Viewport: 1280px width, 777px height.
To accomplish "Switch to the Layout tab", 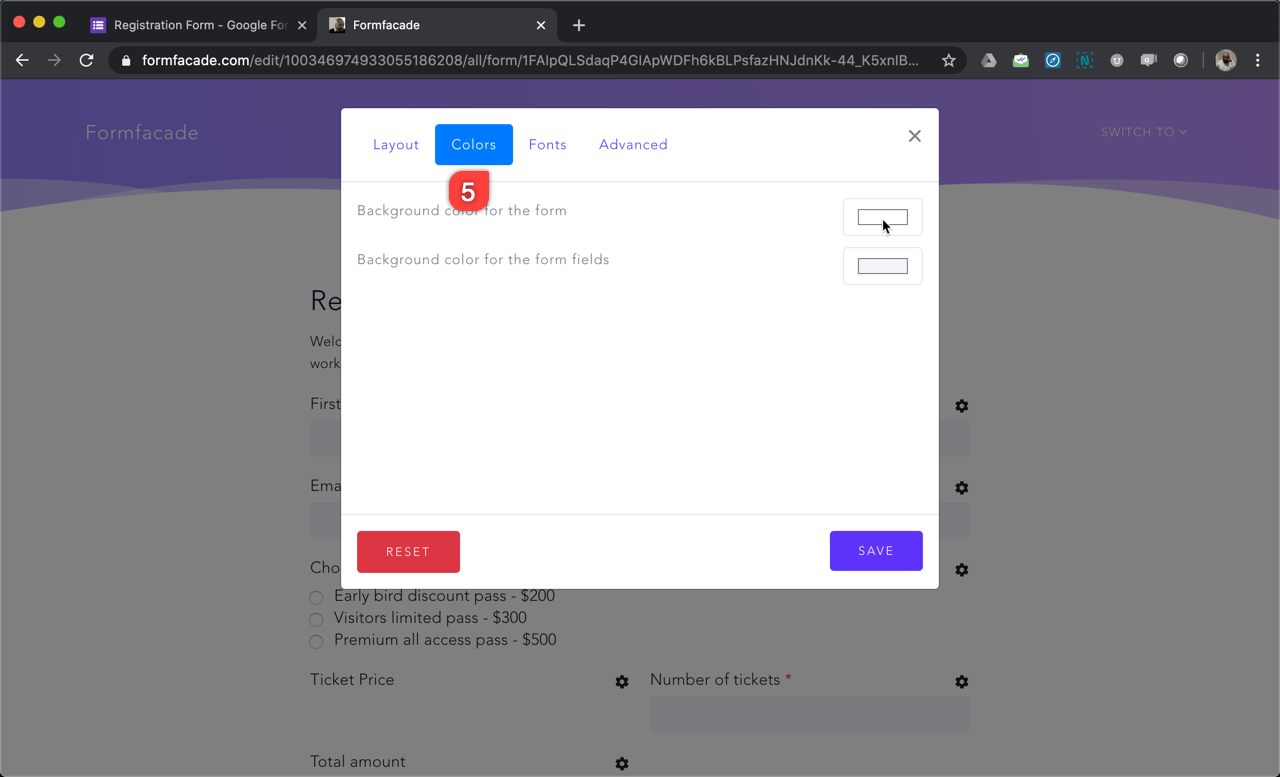I will [396, 145].
